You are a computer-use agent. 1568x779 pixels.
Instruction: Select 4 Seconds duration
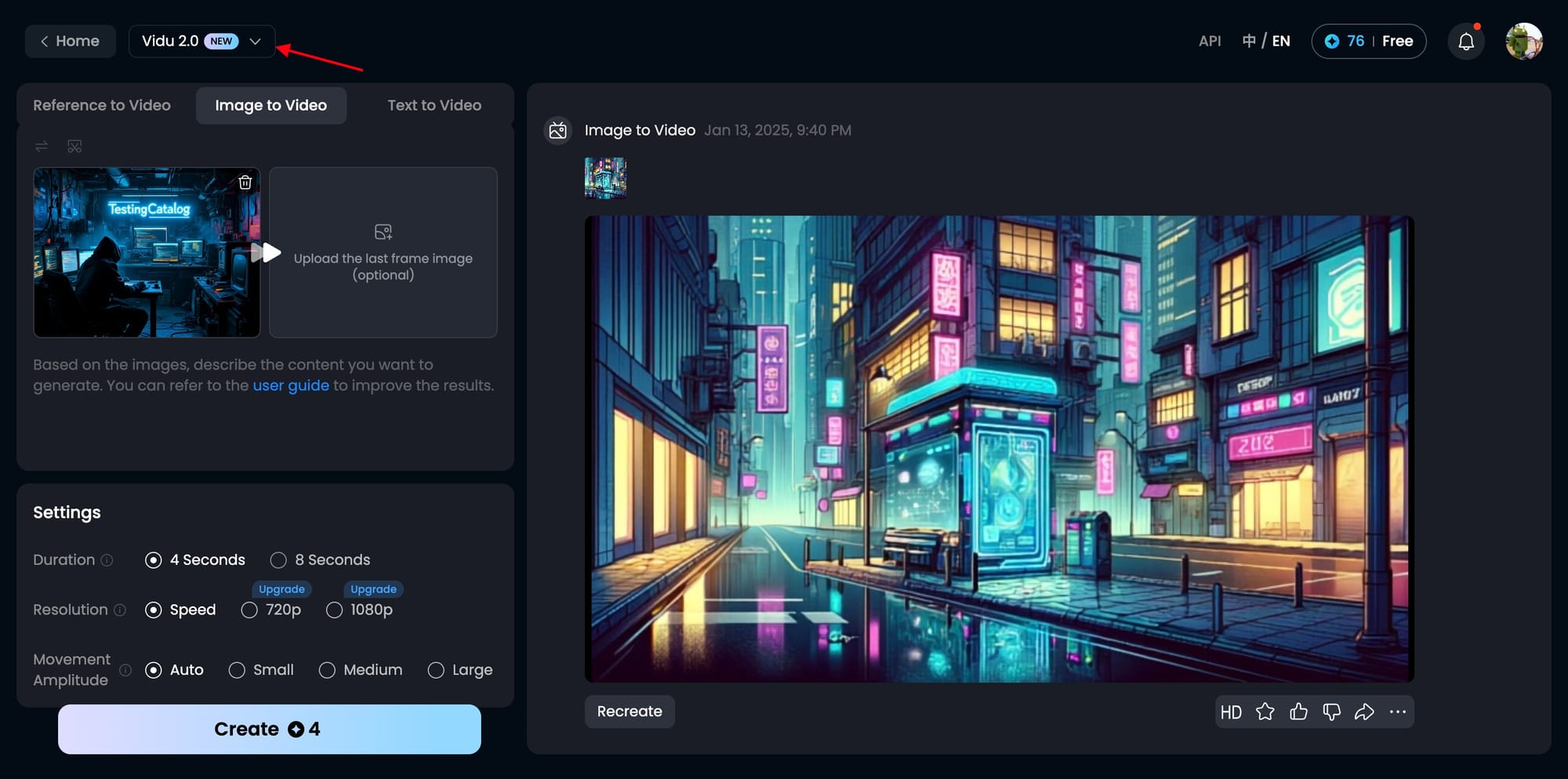(195, 560)
